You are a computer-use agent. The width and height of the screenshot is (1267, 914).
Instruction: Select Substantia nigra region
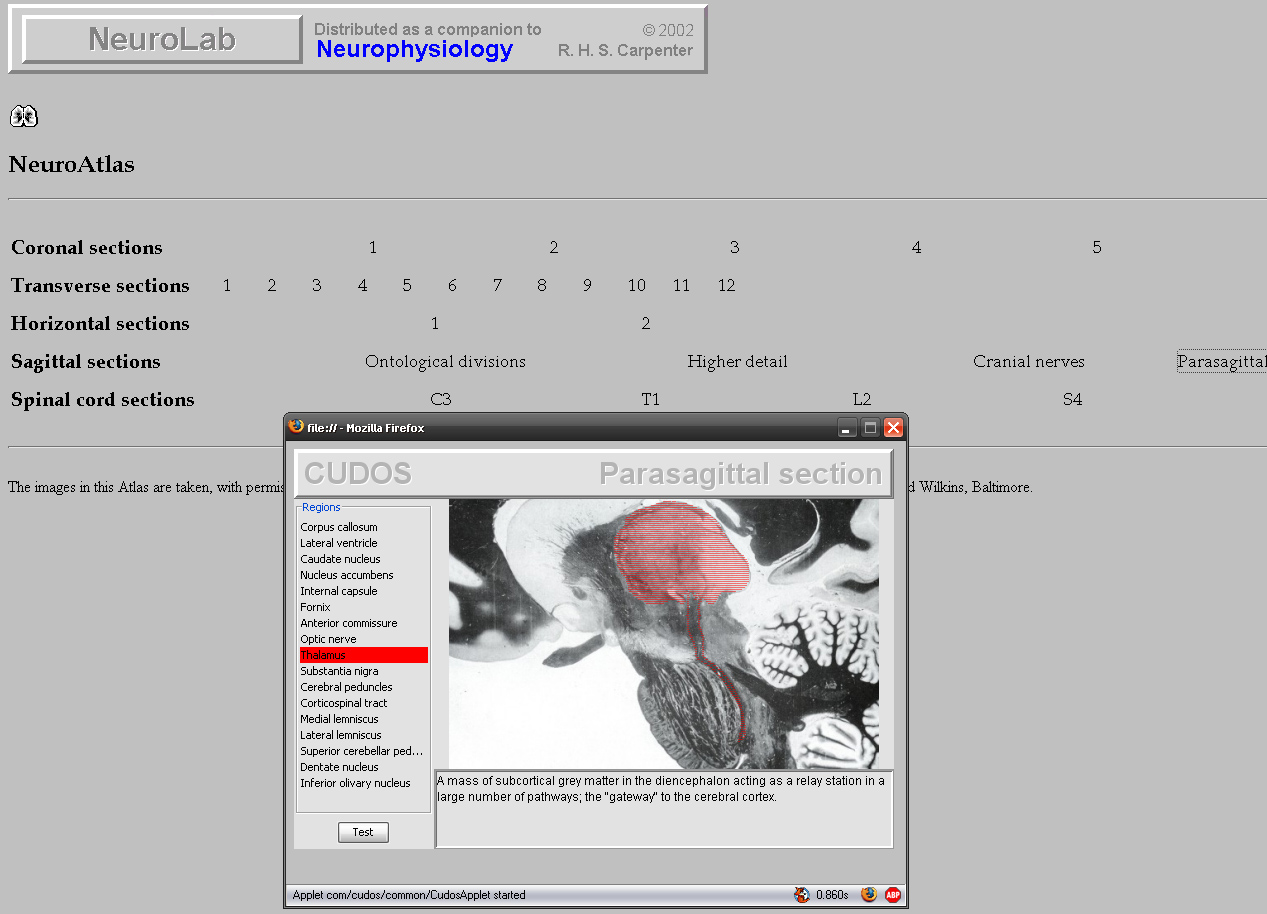pyautogui.click(x=339, y=671)
